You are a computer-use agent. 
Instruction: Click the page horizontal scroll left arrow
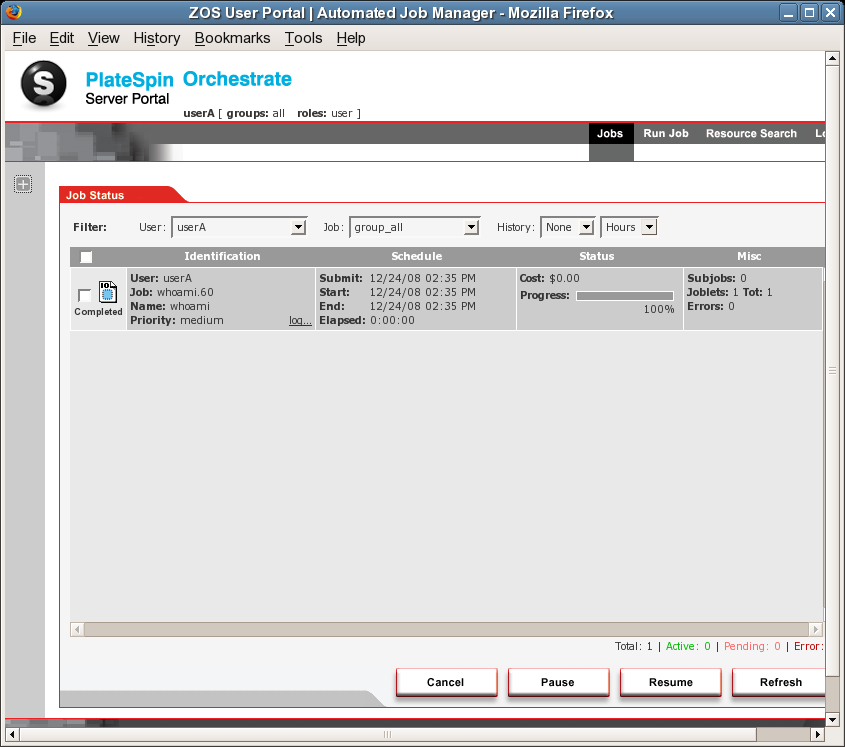pos(12,734)
